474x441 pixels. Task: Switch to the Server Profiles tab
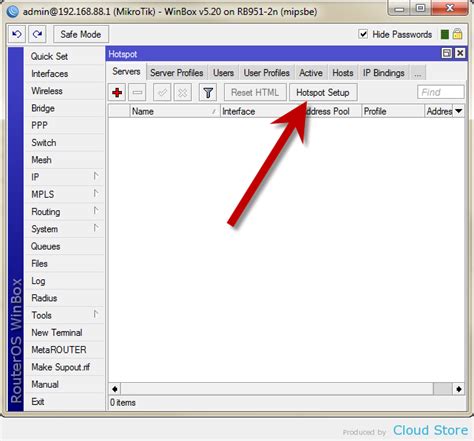(177, 73)
